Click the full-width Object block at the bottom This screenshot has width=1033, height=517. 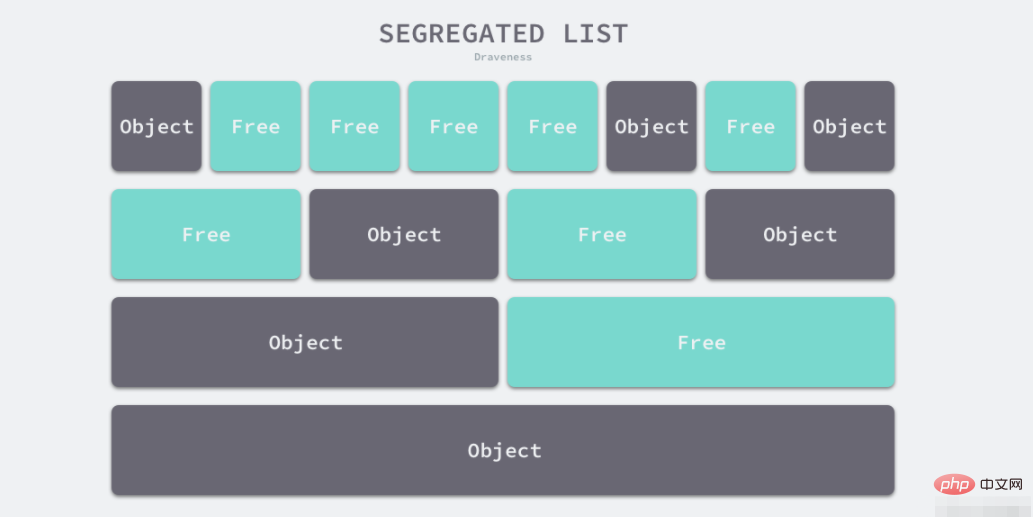click(503, 450)
